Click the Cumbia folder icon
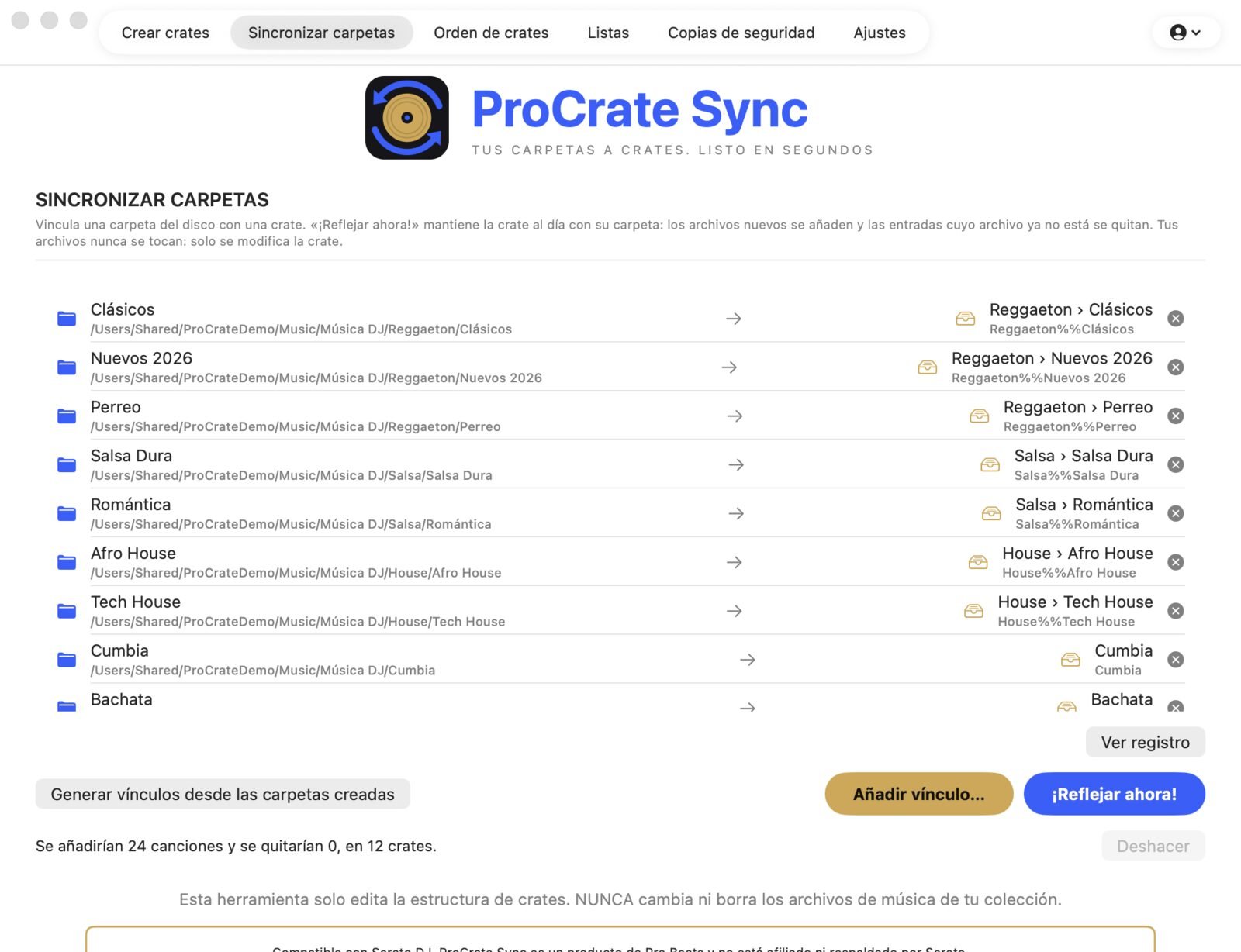 [x=67, y=660]
